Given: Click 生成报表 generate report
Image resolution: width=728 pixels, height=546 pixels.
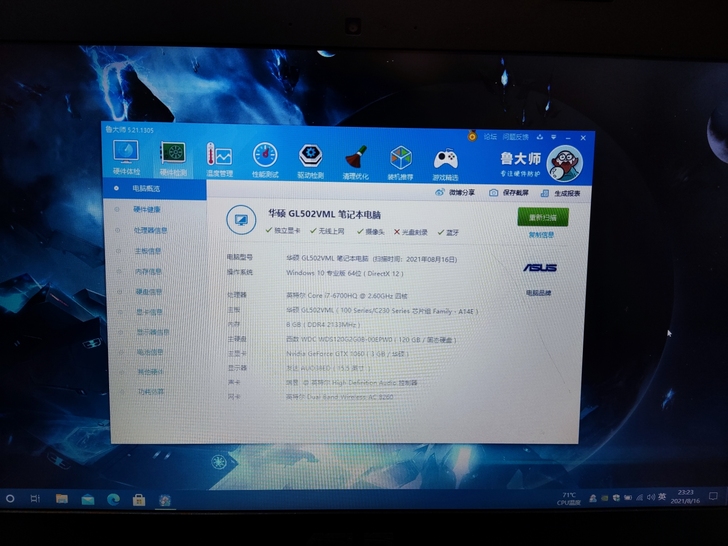Looking at the screenshot, I should tap(561, 193).
